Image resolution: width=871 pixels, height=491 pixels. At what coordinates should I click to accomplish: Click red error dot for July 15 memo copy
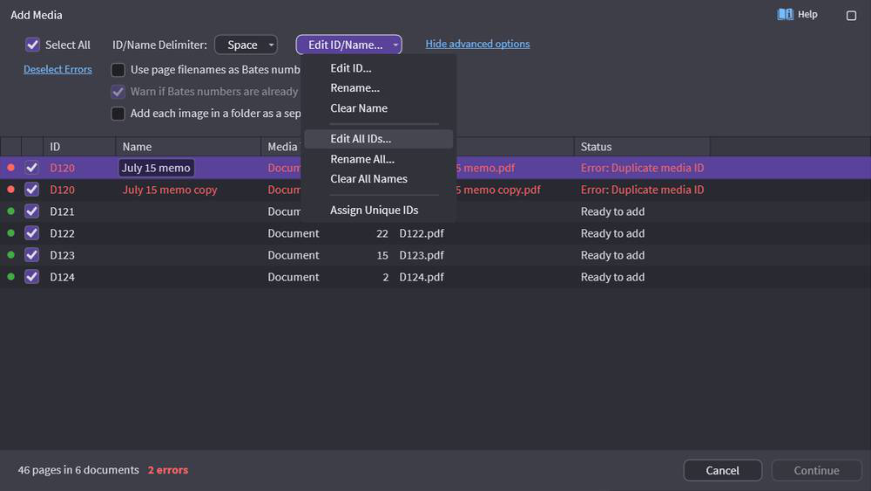[x=11, y=189]
